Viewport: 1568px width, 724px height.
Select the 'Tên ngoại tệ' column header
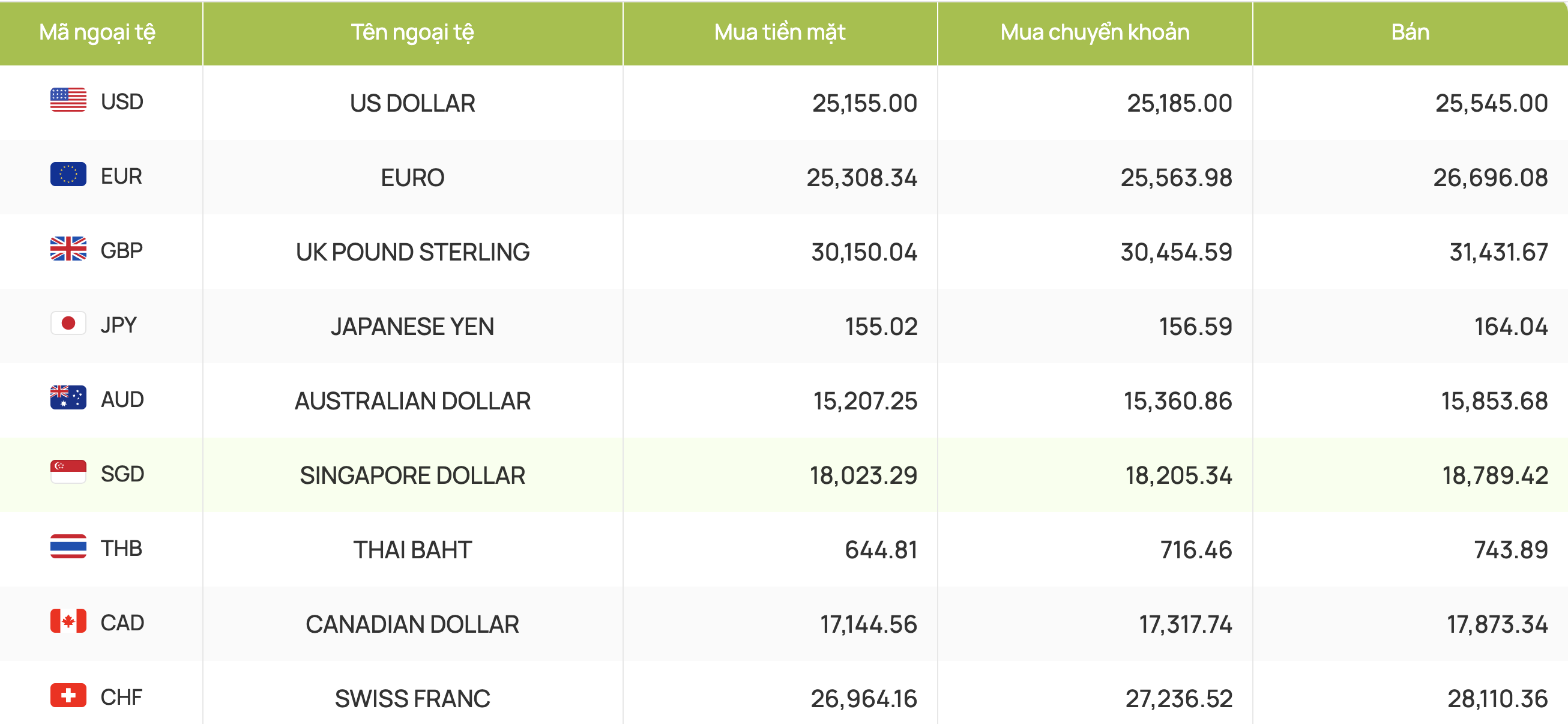[x=412, y=32]
